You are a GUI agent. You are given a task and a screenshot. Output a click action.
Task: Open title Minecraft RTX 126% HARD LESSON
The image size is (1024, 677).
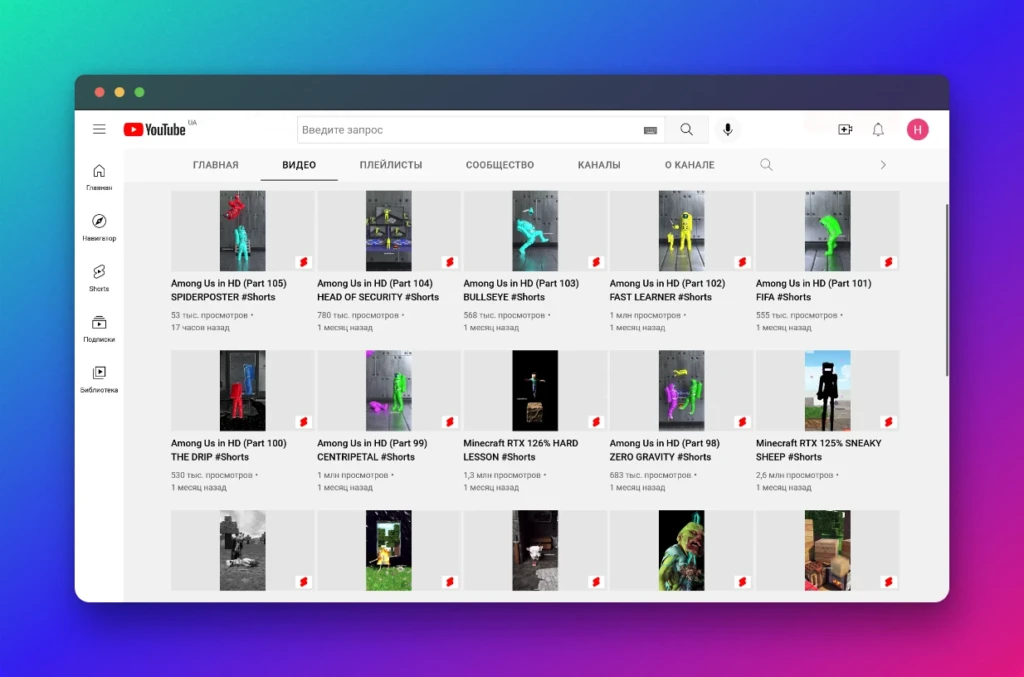[x=520, y=450]
